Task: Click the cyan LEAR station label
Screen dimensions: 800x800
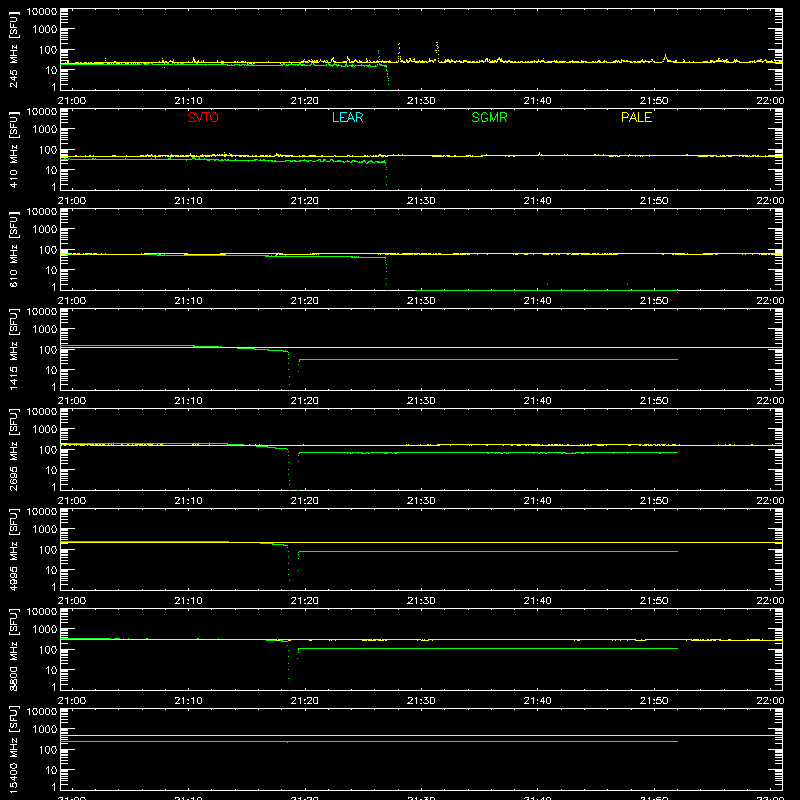Action: [347, 117]
